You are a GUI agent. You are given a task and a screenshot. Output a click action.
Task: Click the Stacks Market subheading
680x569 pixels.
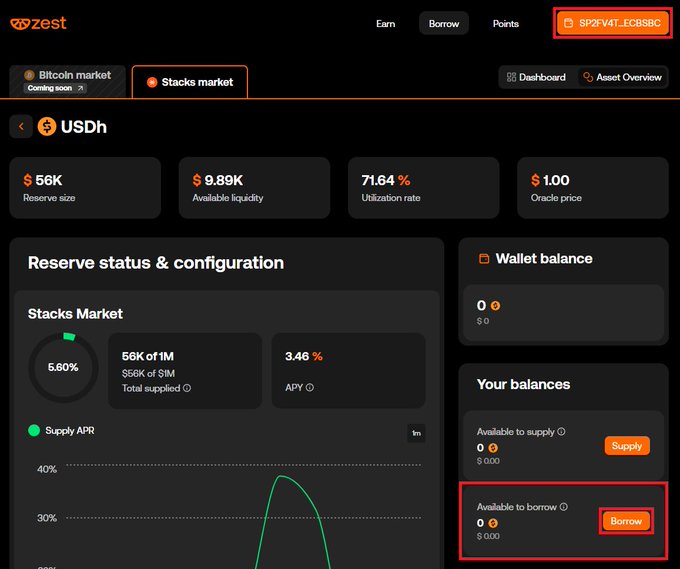point(75,314)
